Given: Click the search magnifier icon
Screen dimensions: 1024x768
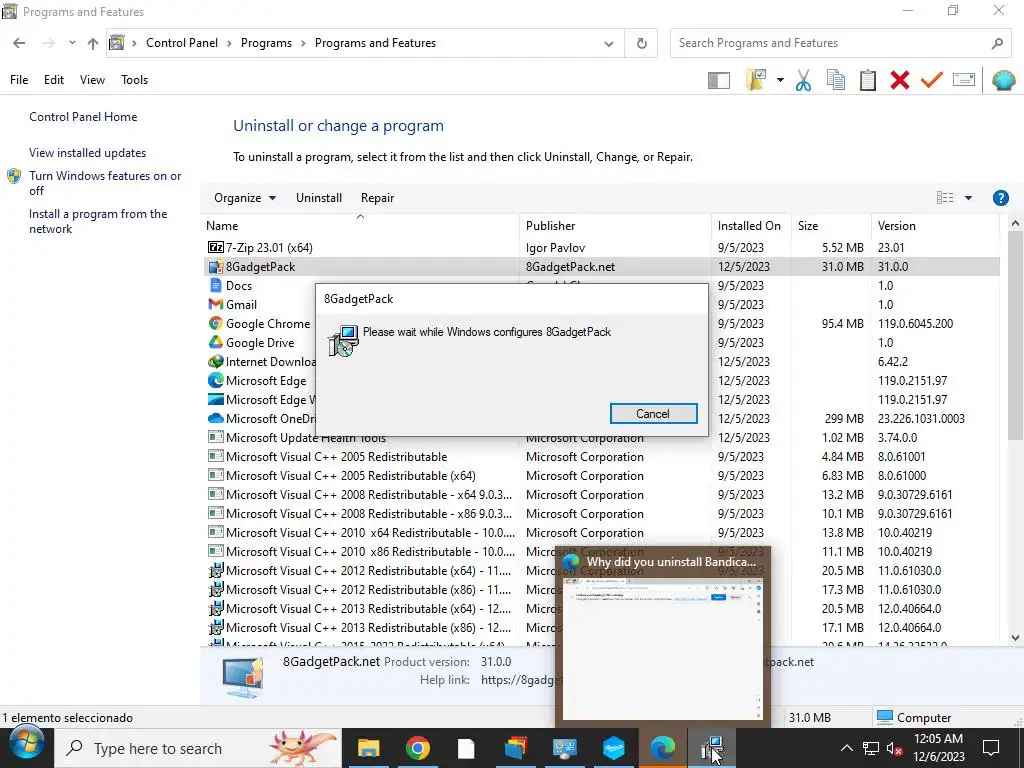Looking at the screenshot, I should pyautogui.click(x=997, y=43).
